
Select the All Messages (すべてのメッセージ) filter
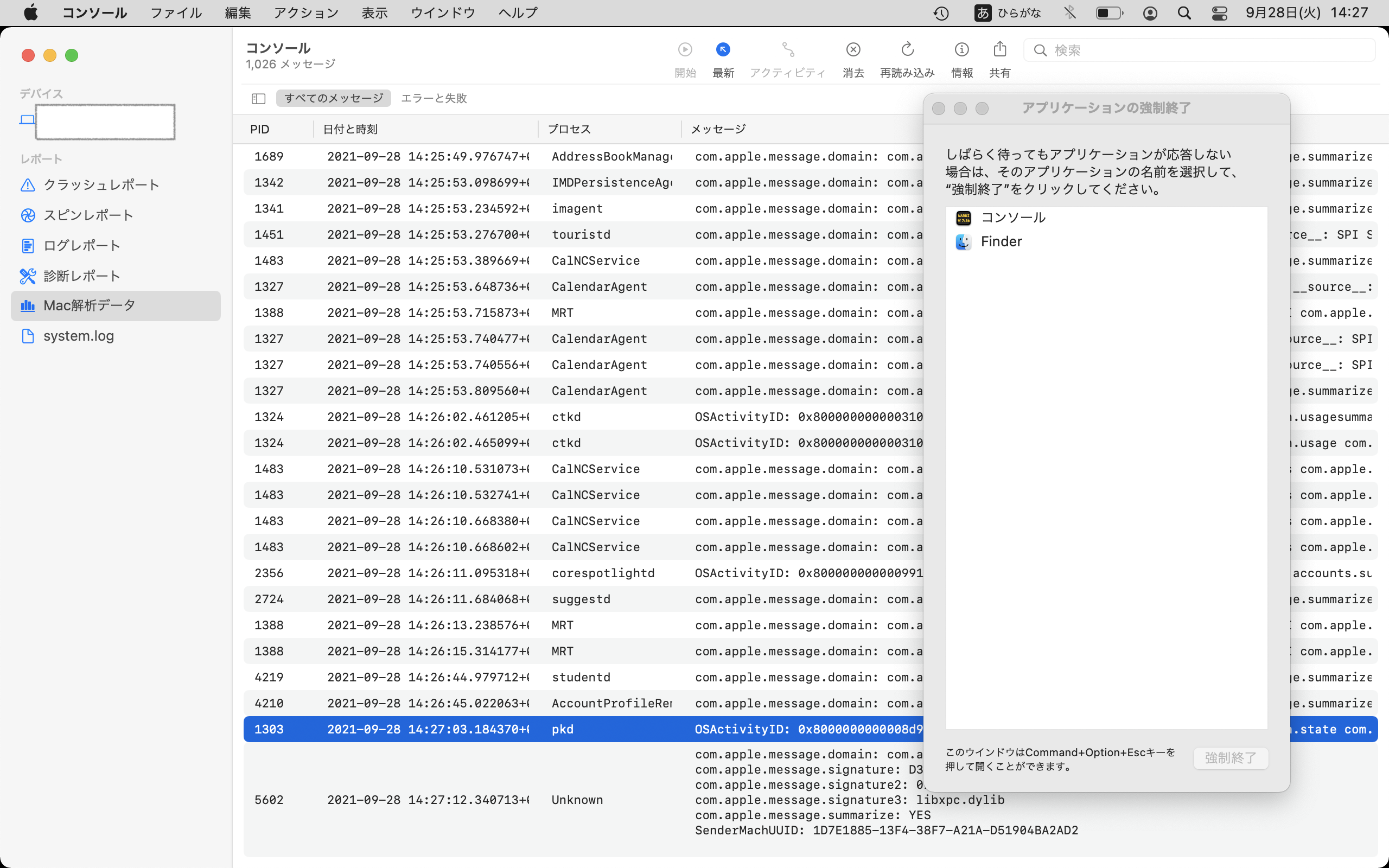[334, 98]
